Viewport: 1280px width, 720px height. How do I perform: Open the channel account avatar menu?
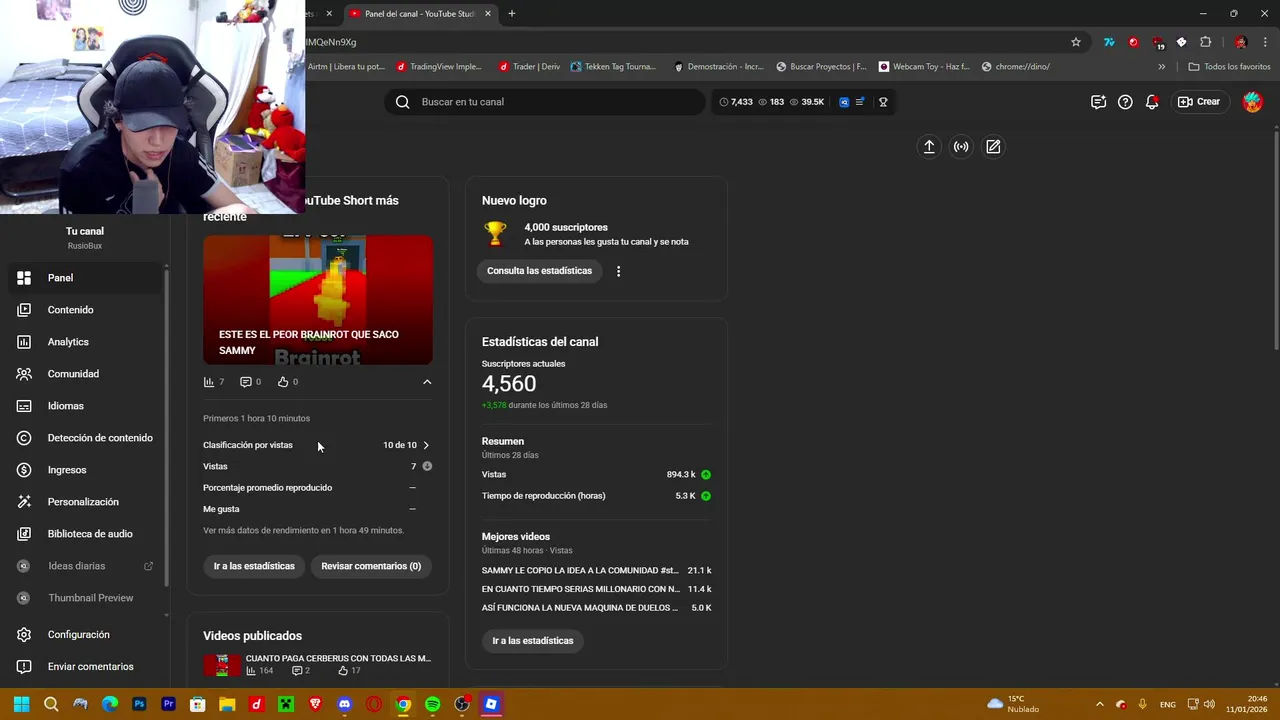1253,102
